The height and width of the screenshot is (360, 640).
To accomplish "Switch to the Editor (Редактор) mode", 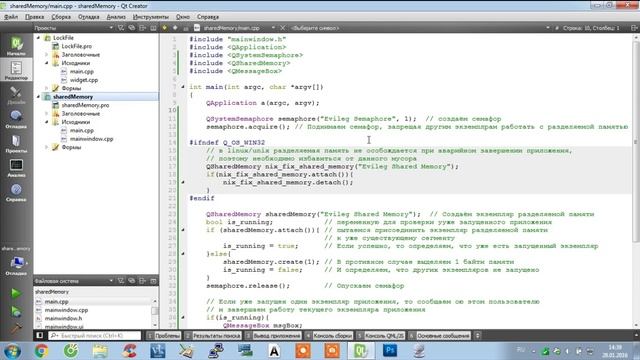I will pos(16,69).
